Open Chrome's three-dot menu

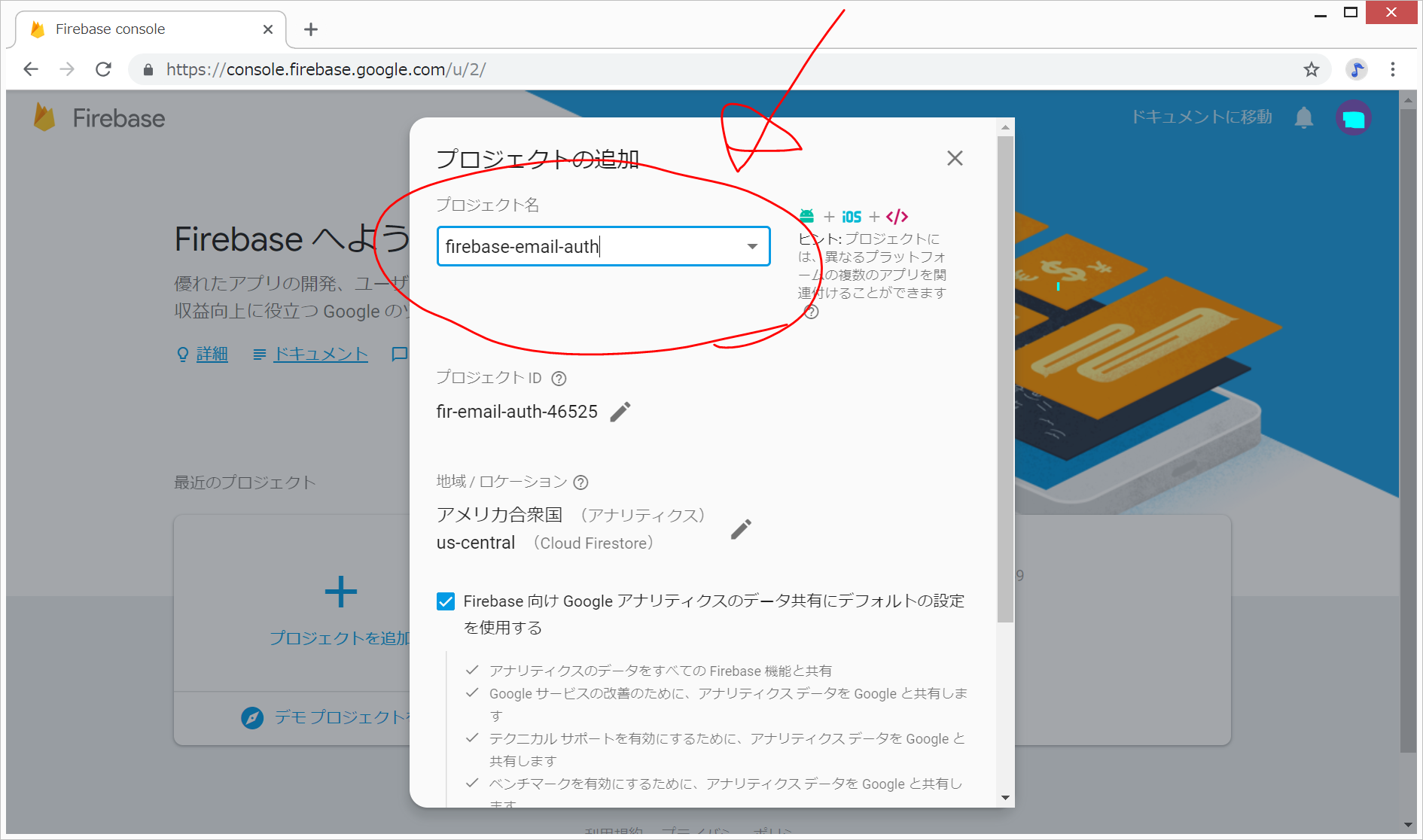1393,69
